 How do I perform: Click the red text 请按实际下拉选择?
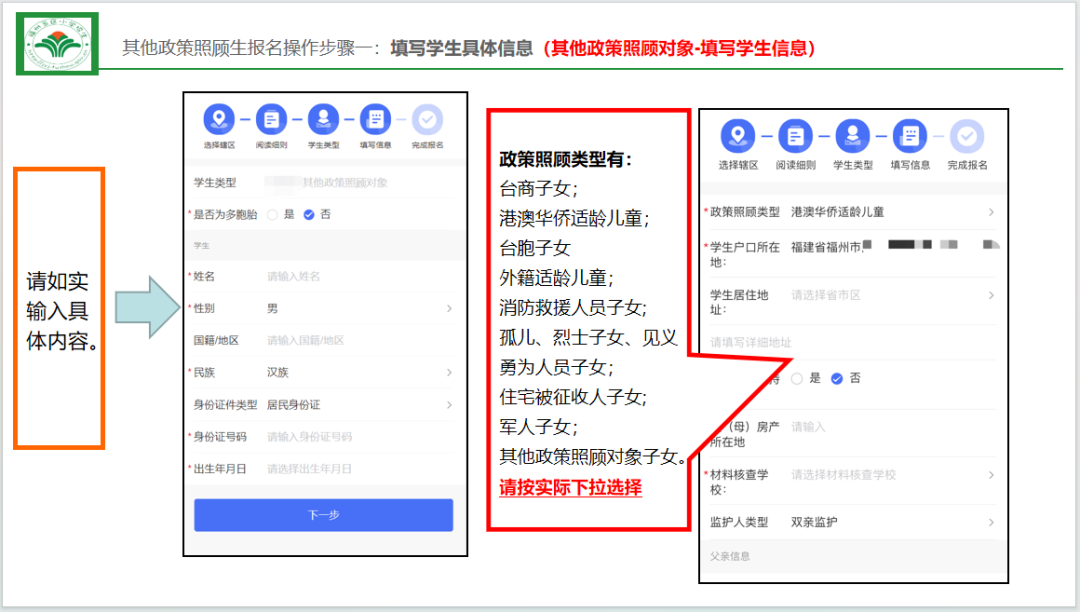click(x=570, y=487)
